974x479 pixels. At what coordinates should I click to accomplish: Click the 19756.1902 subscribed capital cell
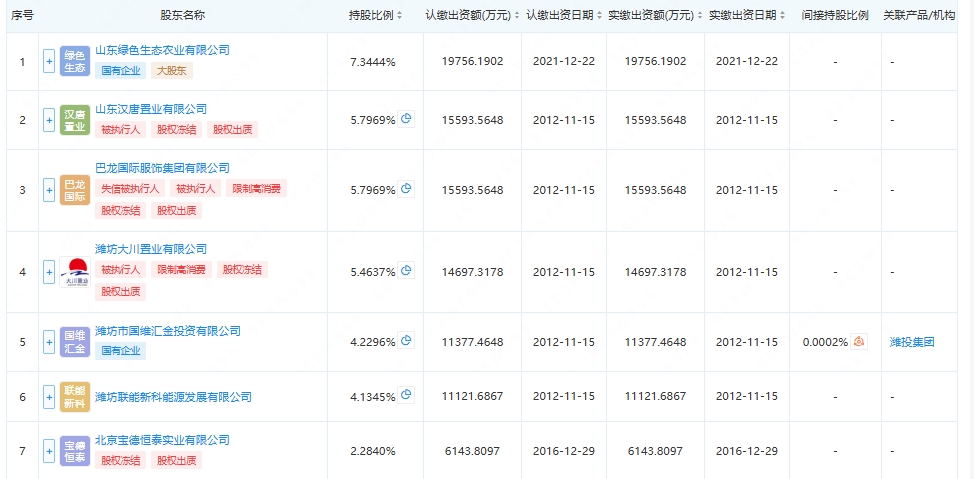473,62
